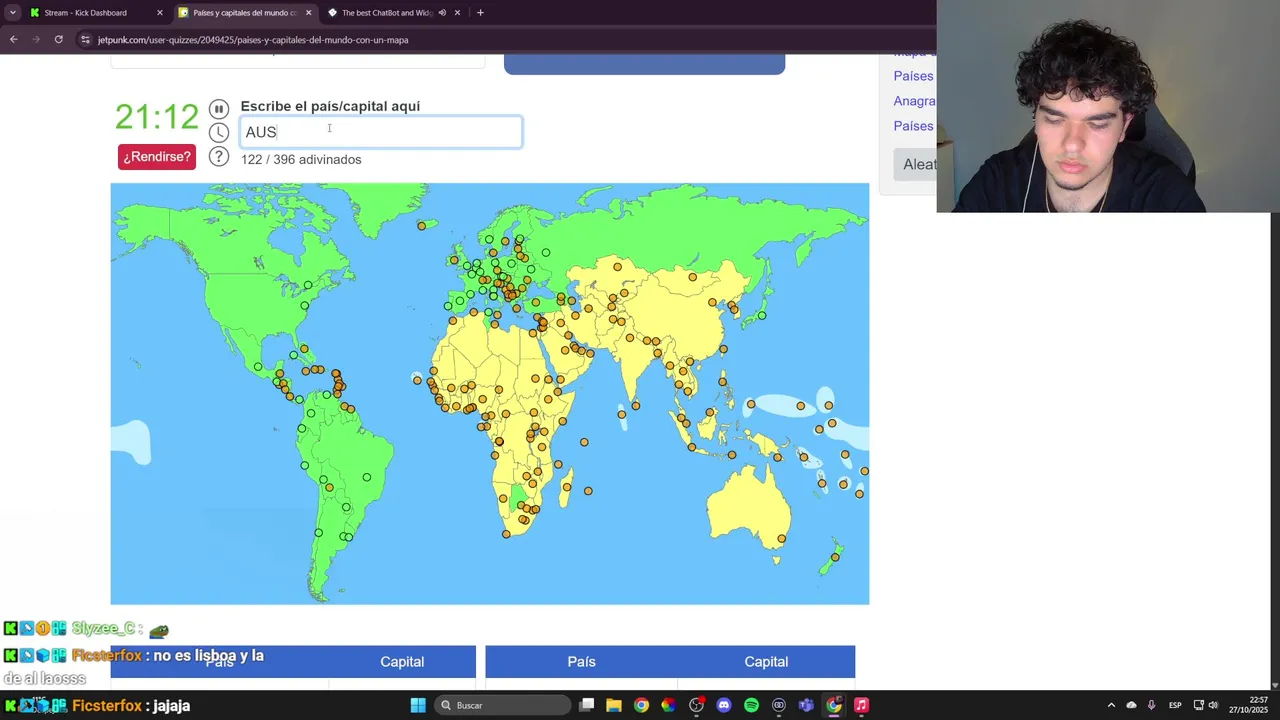Open File Explorer from the taskbar
The image size is (1280, 720).
point(614,705)
